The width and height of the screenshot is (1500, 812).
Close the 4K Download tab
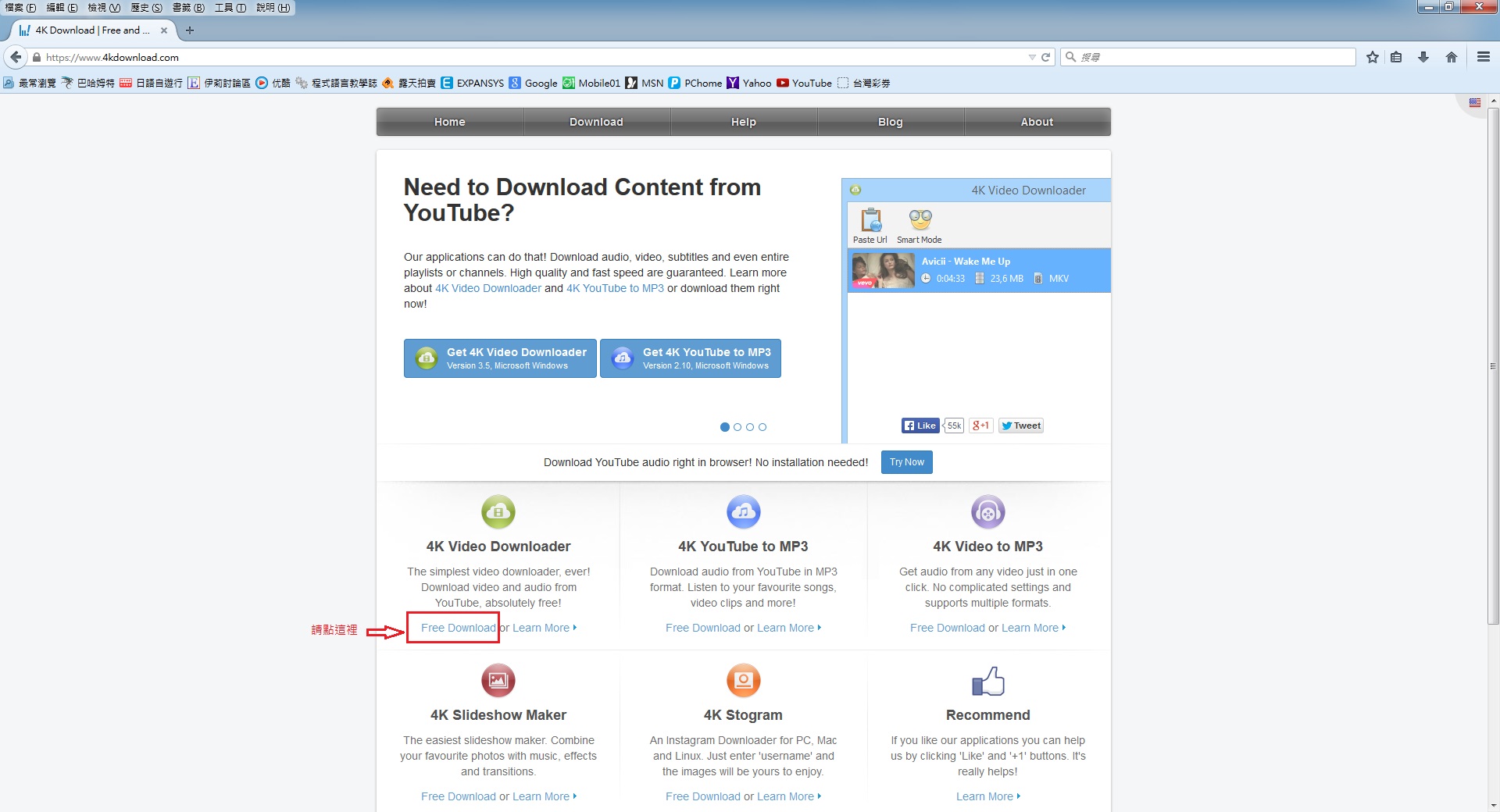(164, 30)
